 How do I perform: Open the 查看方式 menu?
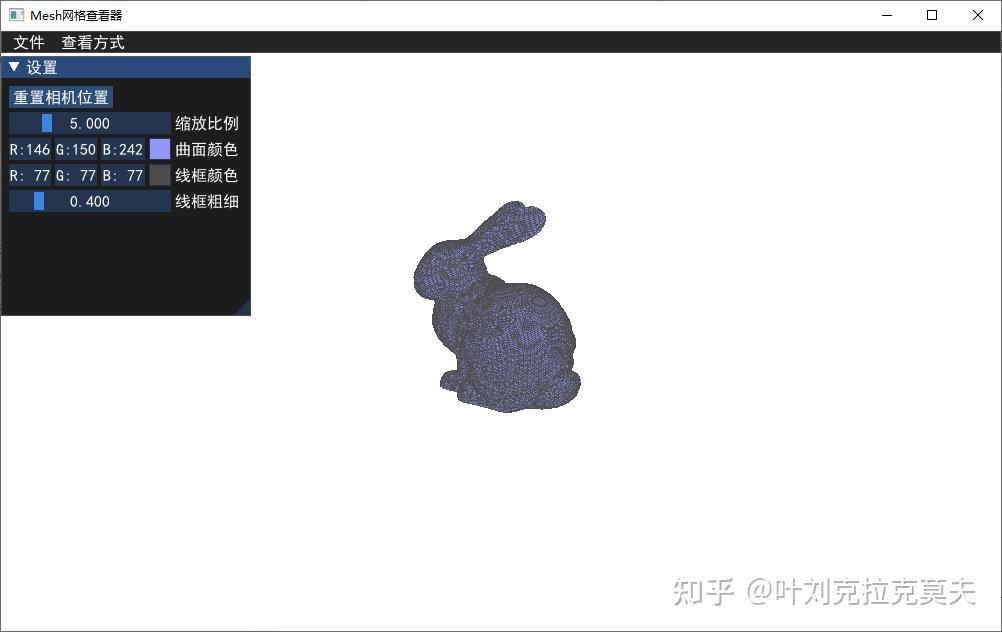point(92,42)
